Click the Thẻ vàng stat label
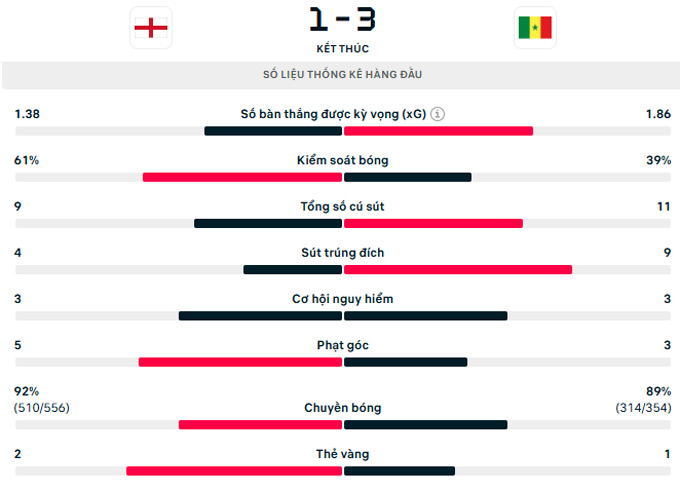Image resolution: width=680 pixels, height=491 pixels. point(342,454)
